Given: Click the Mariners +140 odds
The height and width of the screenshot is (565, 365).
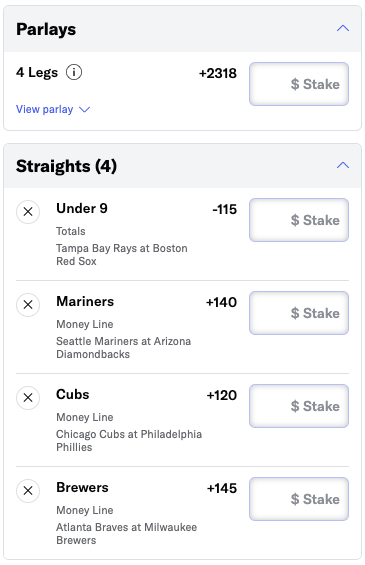Looking at the screenshot, I should 221,302.
